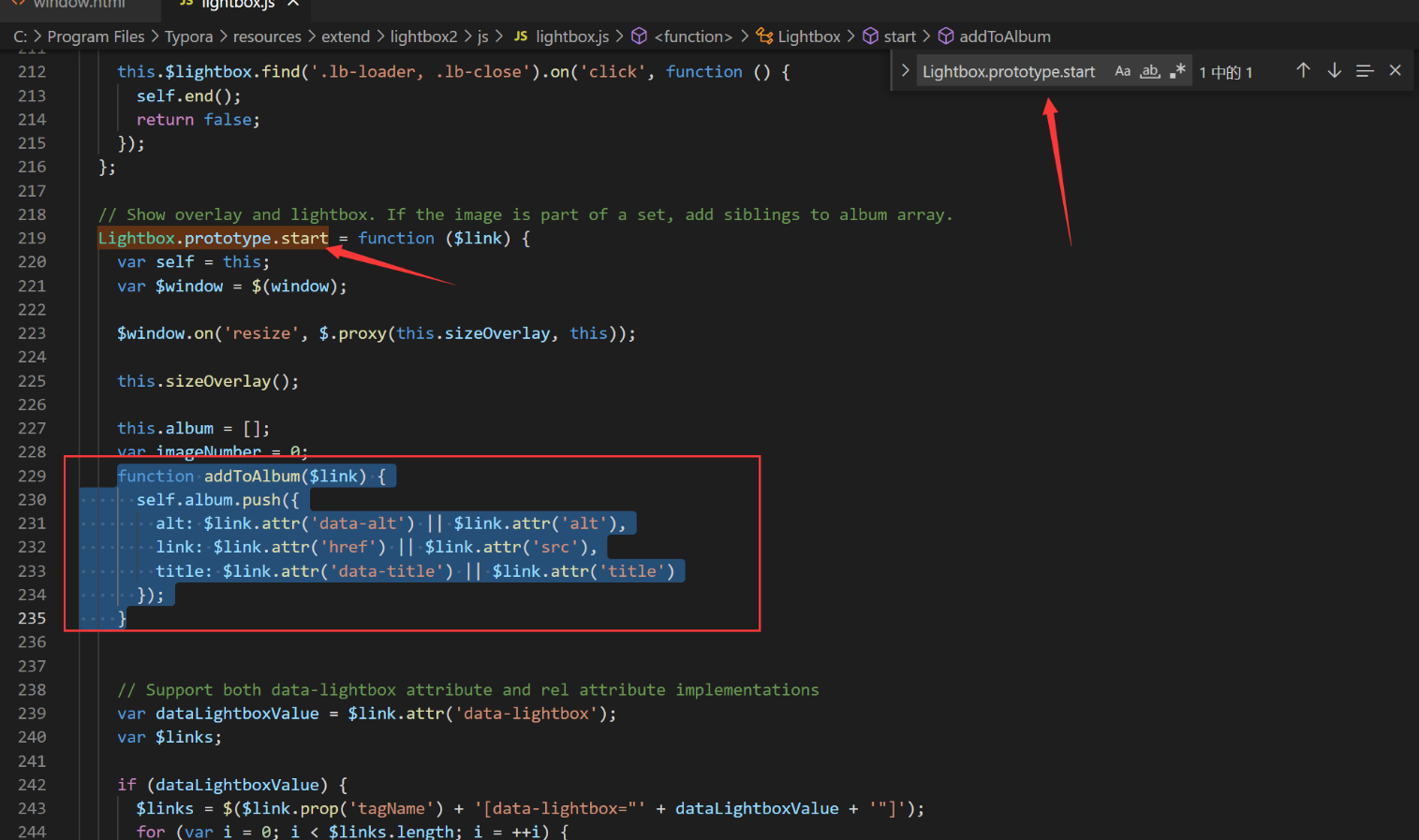Click the '$links = $($link.prop' line
Image resolution: width=1419 pixels, height=840 pixels.
tap(530, 808)
